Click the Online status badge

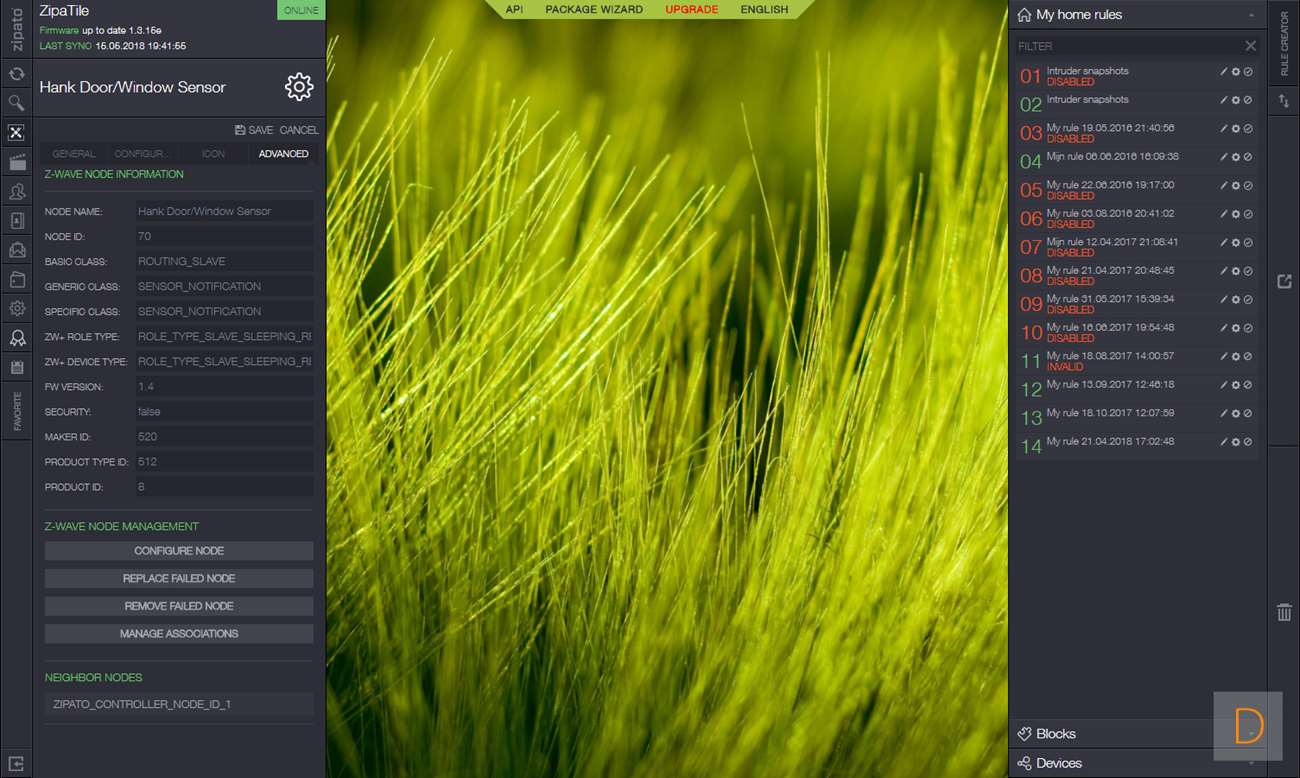(301, 10)
